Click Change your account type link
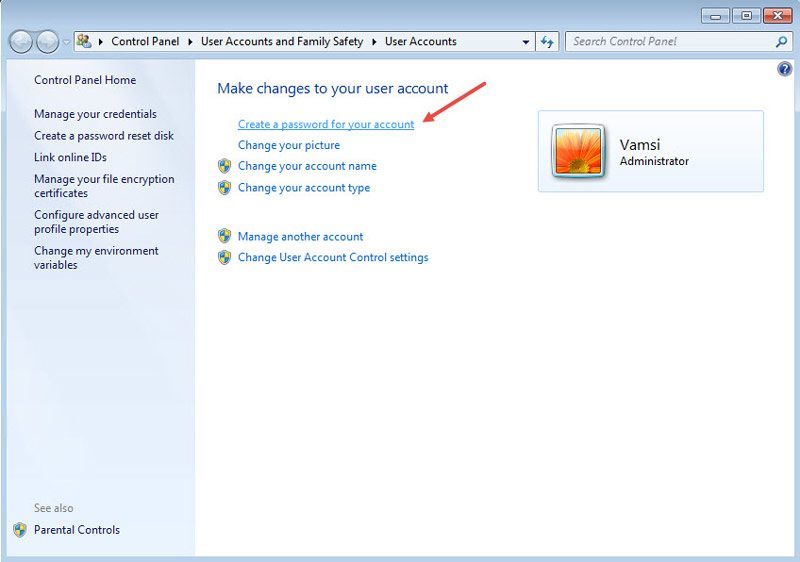The image size is (800, 562). pyautogui.click(x=304, y=188)
